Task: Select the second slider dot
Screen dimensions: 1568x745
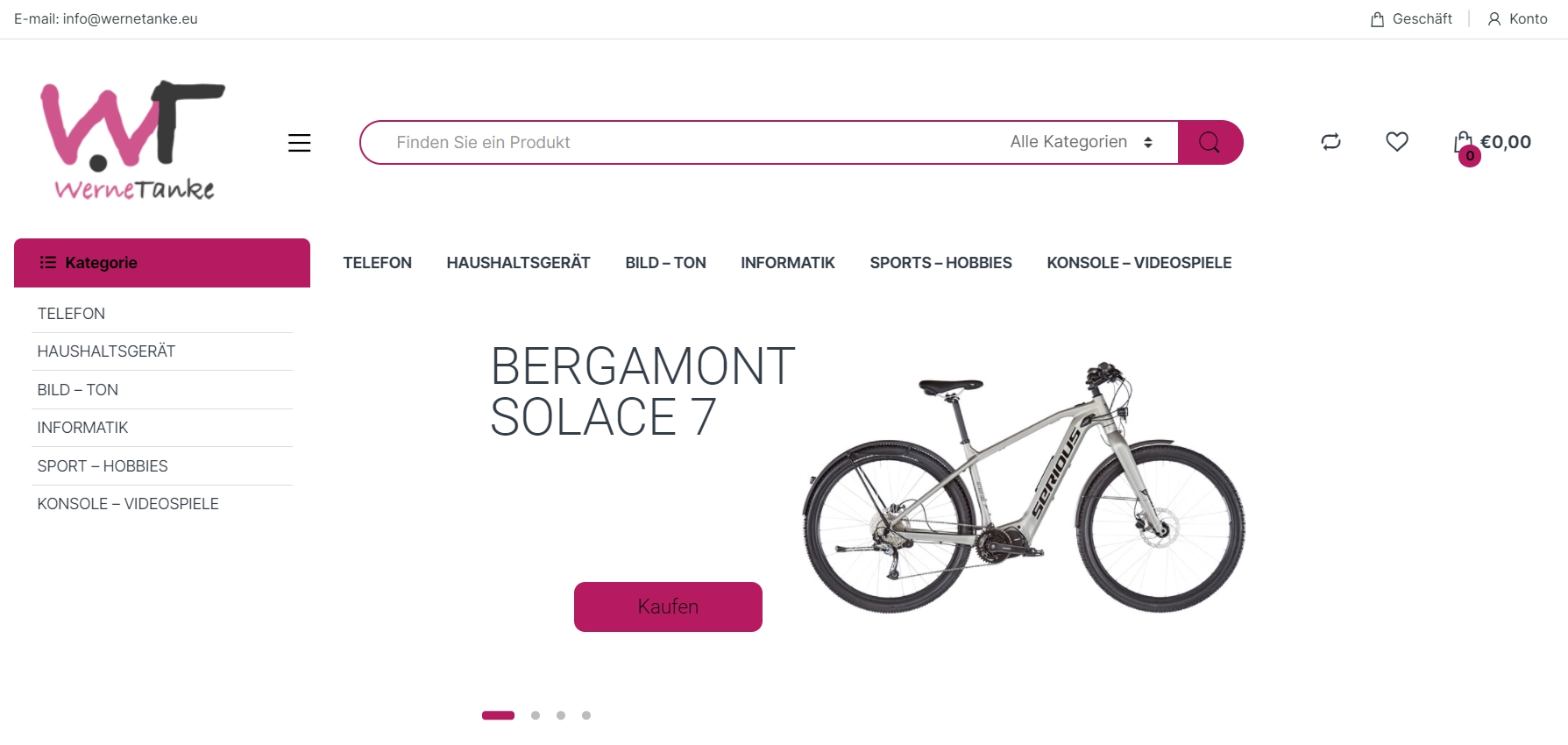Action: [536, 715]
